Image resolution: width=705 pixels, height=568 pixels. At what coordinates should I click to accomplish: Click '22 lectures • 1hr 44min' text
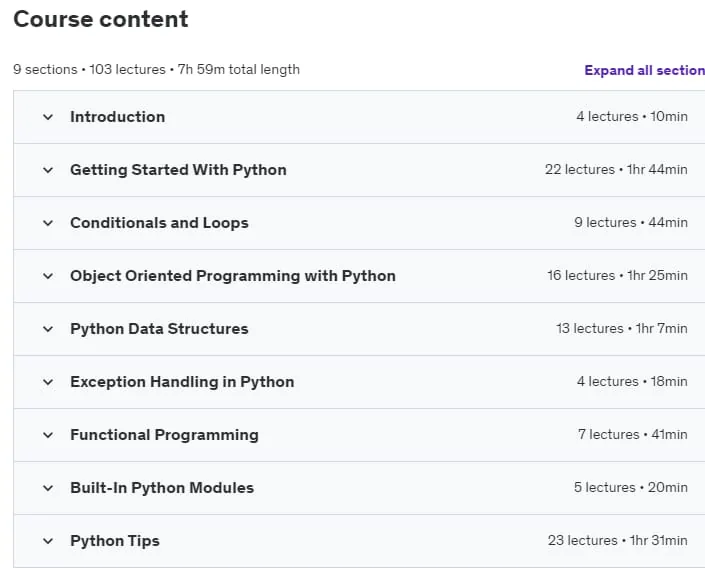click(616, 170)
